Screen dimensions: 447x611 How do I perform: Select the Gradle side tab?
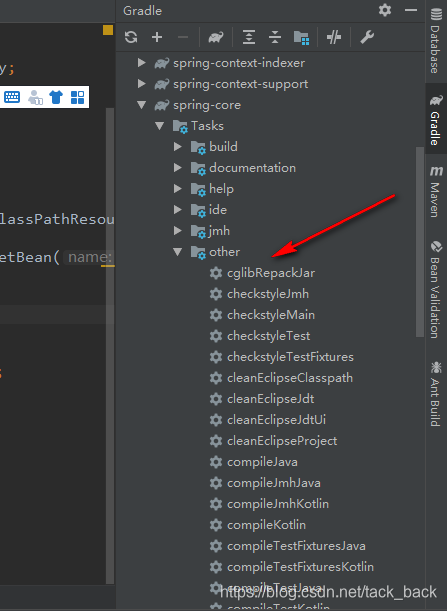click(436, 120)
